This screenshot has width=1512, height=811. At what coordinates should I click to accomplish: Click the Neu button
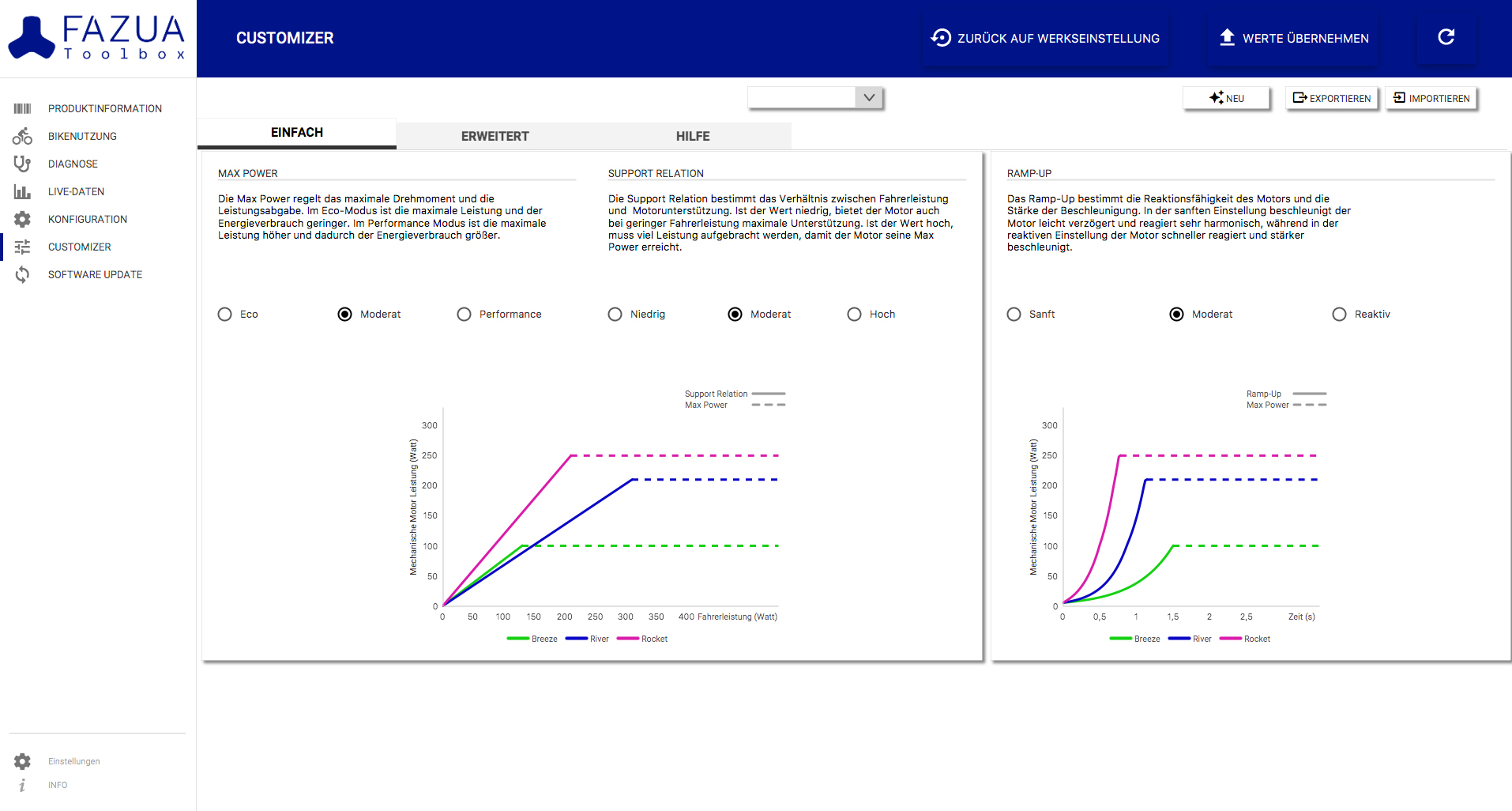(1226, 98)
